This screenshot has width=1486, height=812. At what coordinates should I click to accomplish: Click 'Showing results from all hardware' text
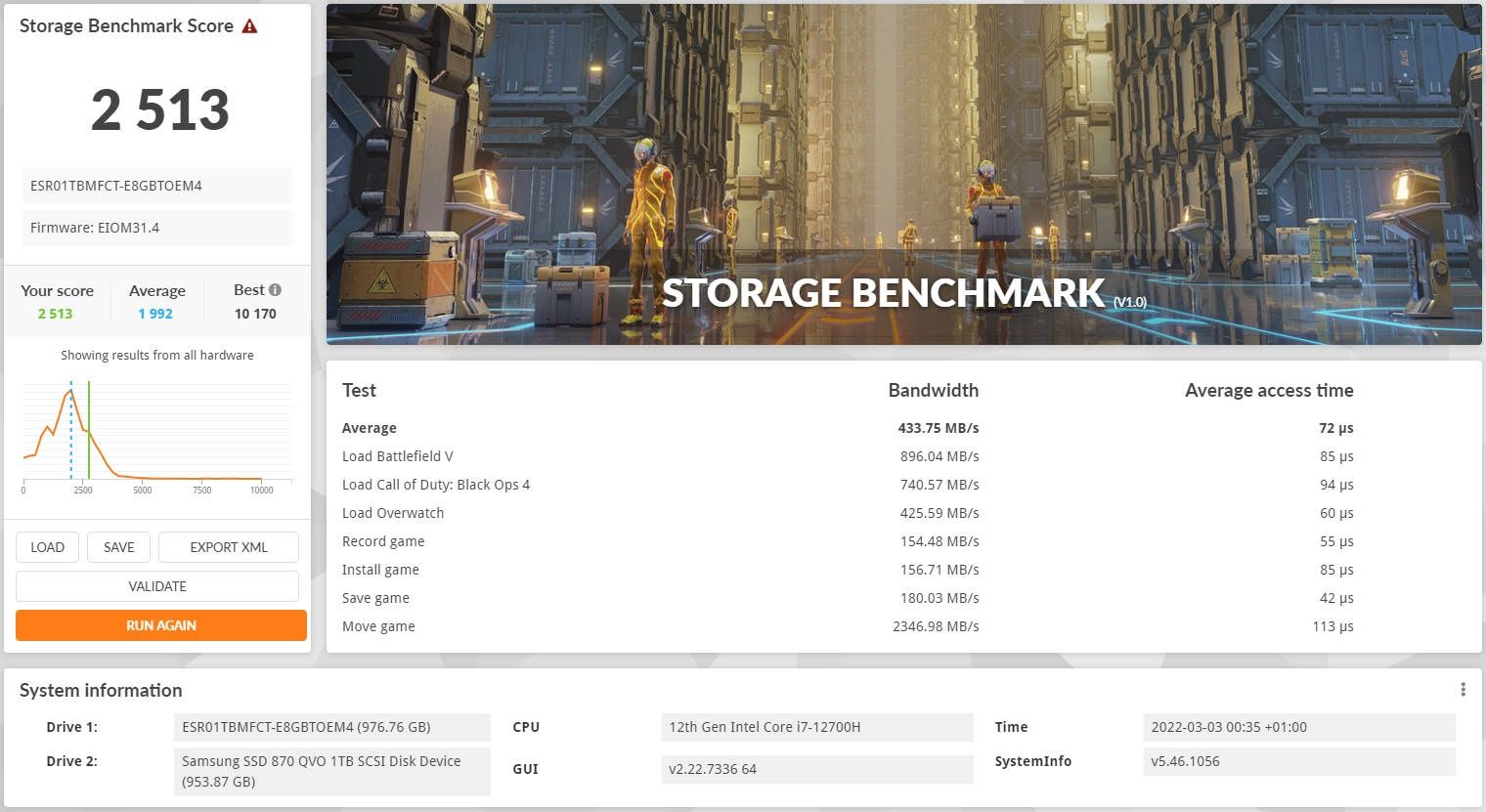pos(157,355)
